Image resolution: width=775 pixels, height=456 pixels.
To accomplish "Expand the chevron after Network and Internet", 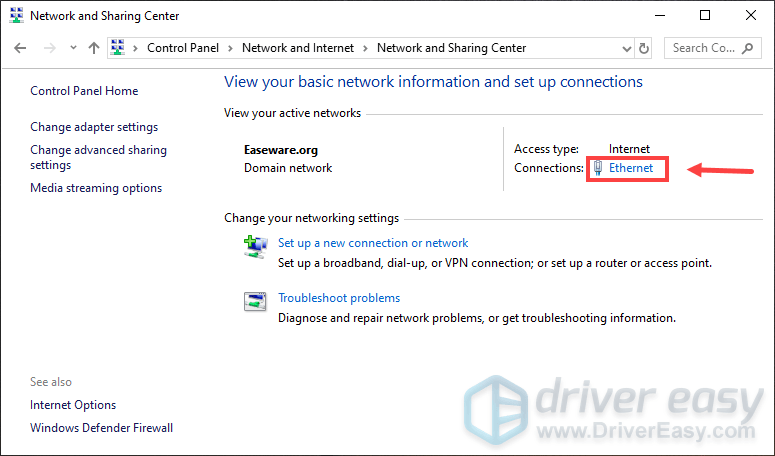I will (367, 48).
